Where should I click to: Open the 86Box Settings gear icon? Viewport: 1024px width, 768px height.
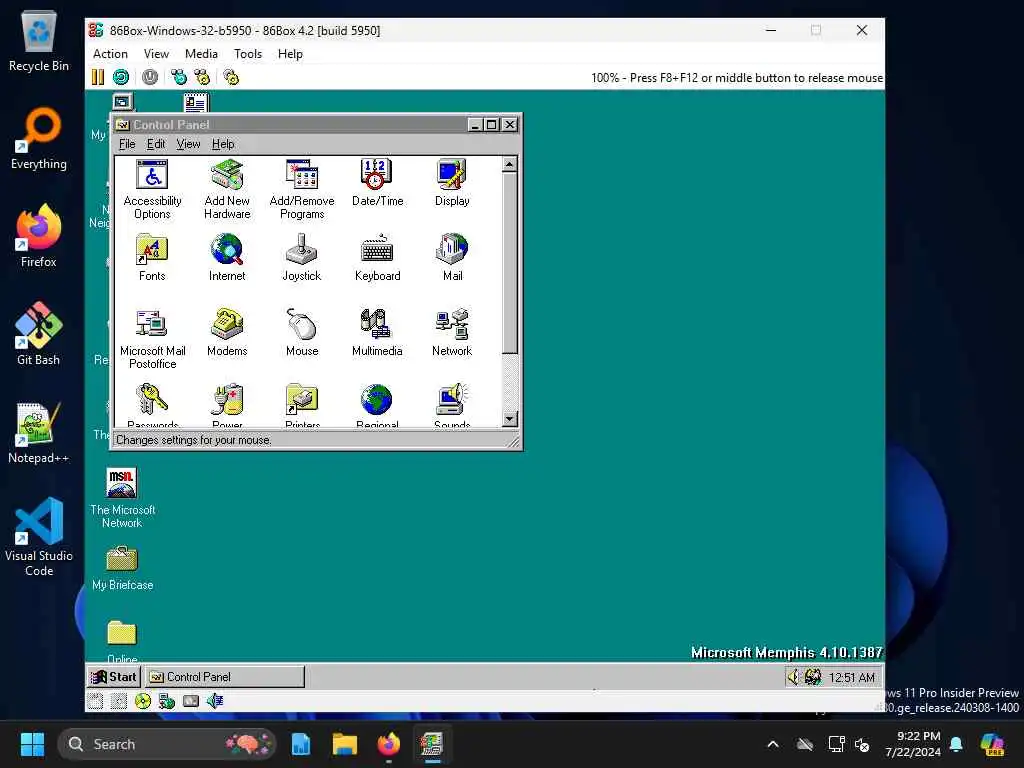pyautogui.click(x=231, y=77)
